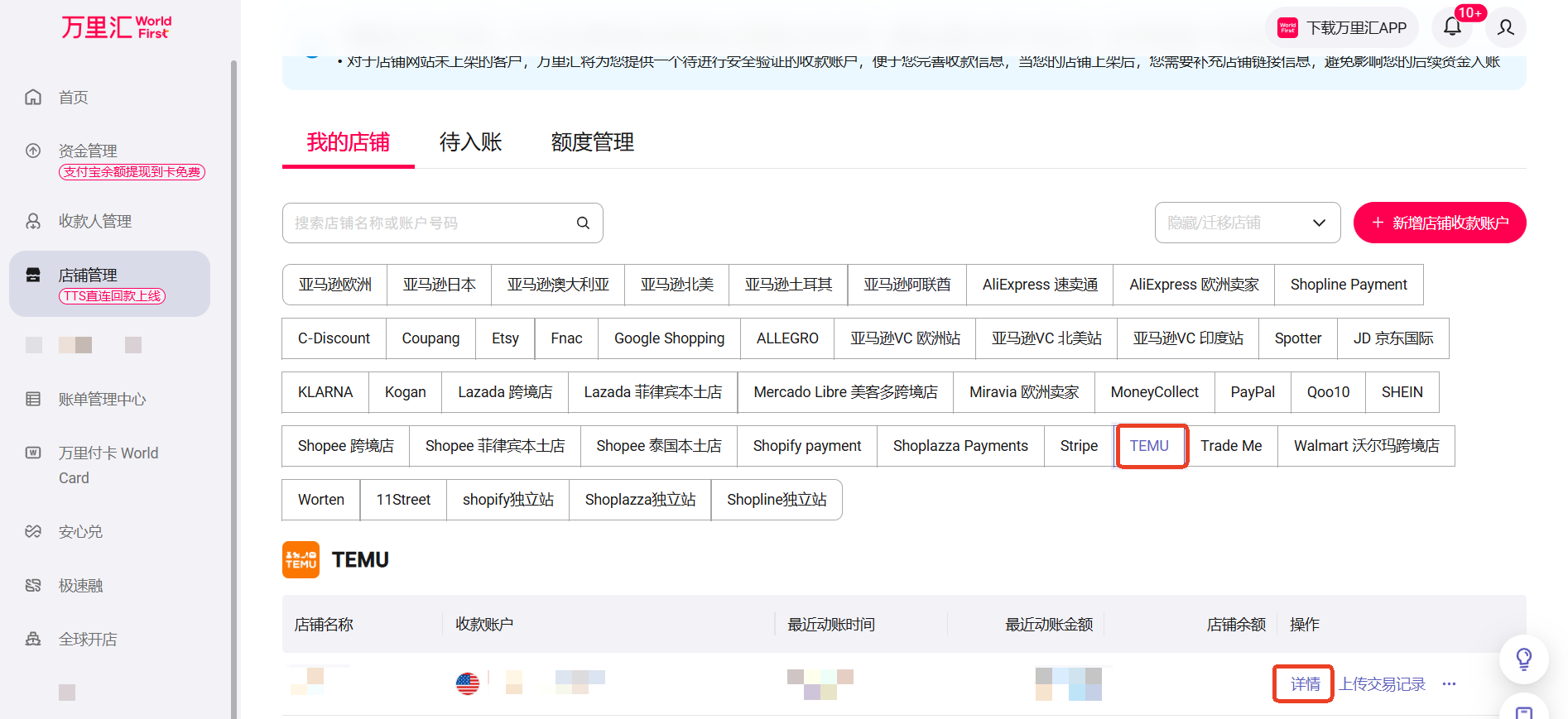
Task: Click the lightbulb help icon
Action: click(1523, 659)
